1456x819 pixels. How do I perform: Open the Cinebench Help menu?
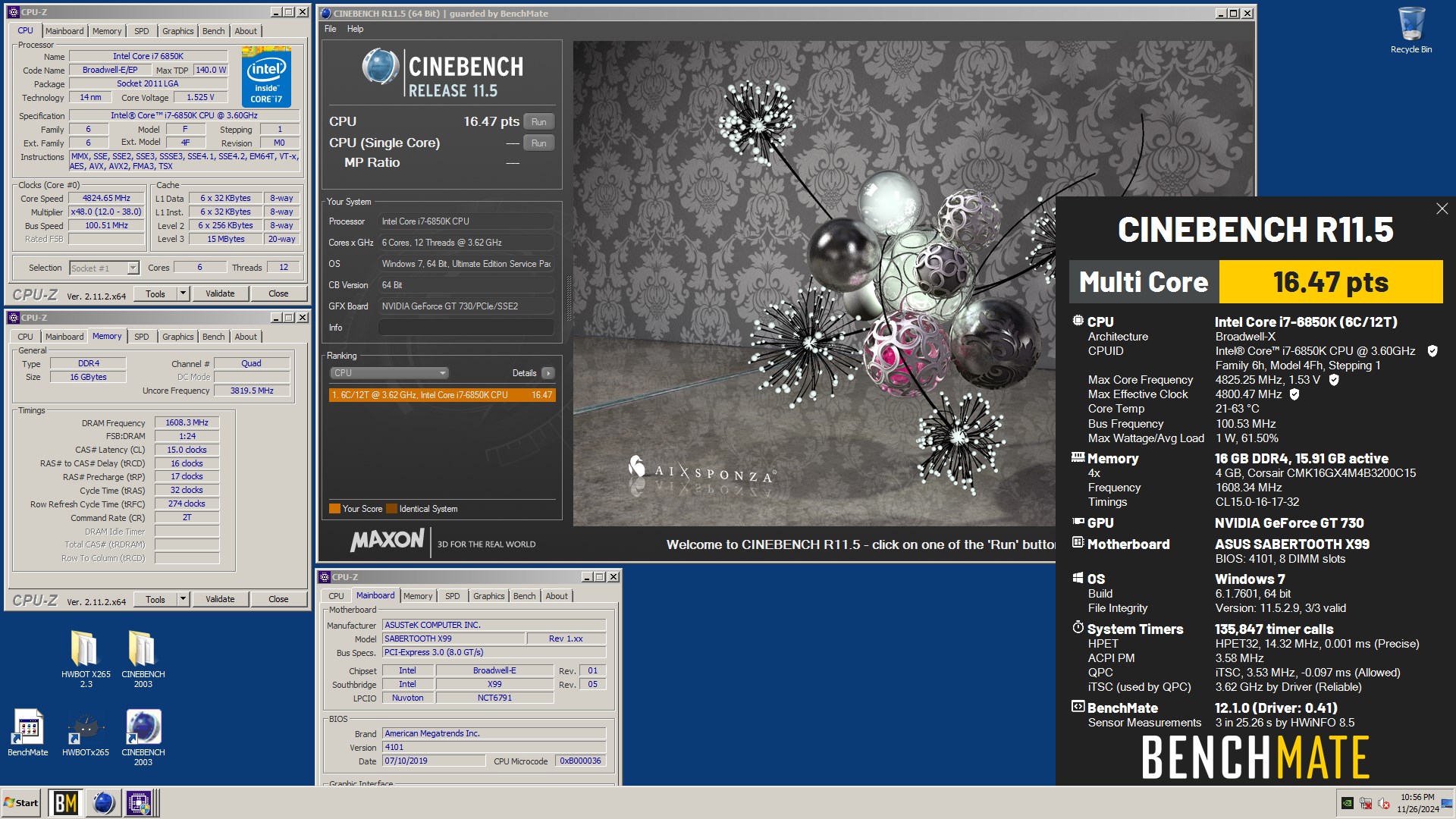355,29
